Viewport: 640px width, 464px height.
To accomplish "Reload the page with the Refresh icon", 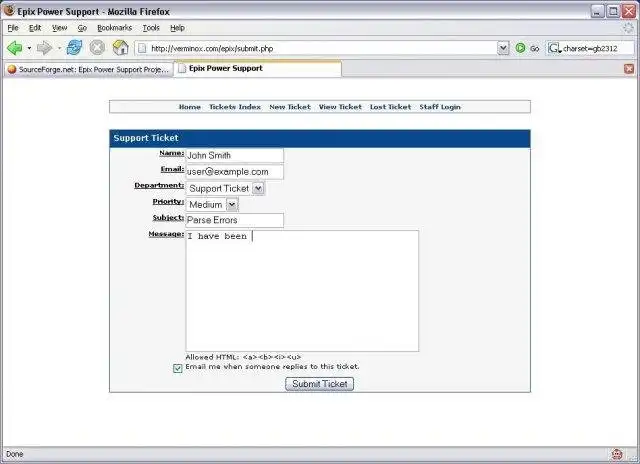I will [x=75, y=48].
